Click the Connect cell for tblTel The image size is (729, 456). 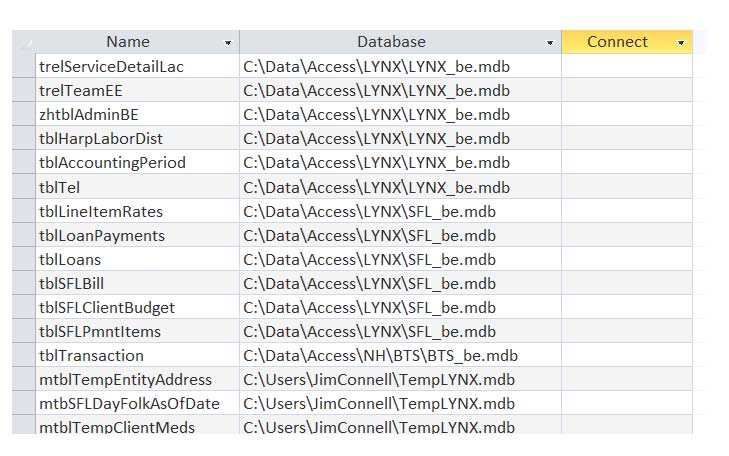pyautogui.click(x=626, y=187)
